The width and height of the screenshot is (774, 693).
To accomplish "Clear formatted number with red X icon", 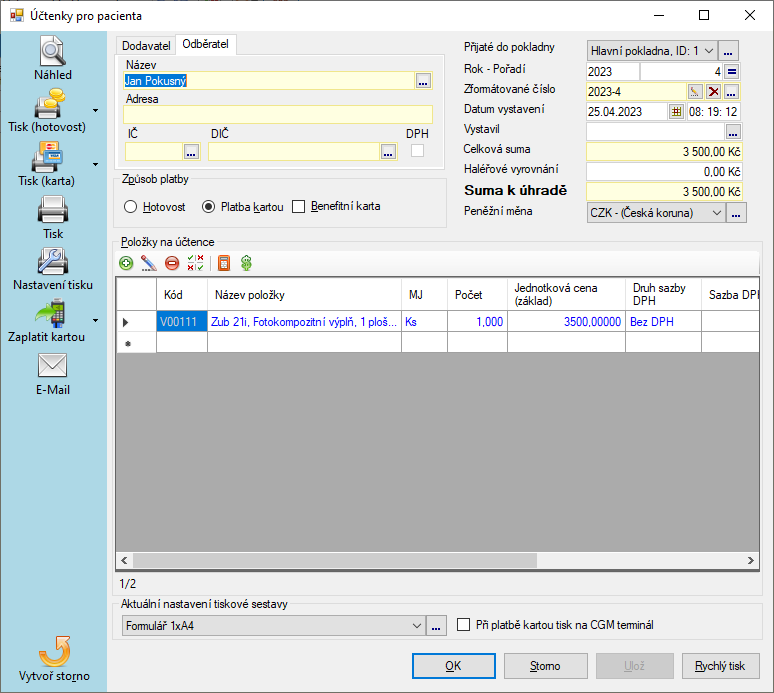I will [713, 91].
